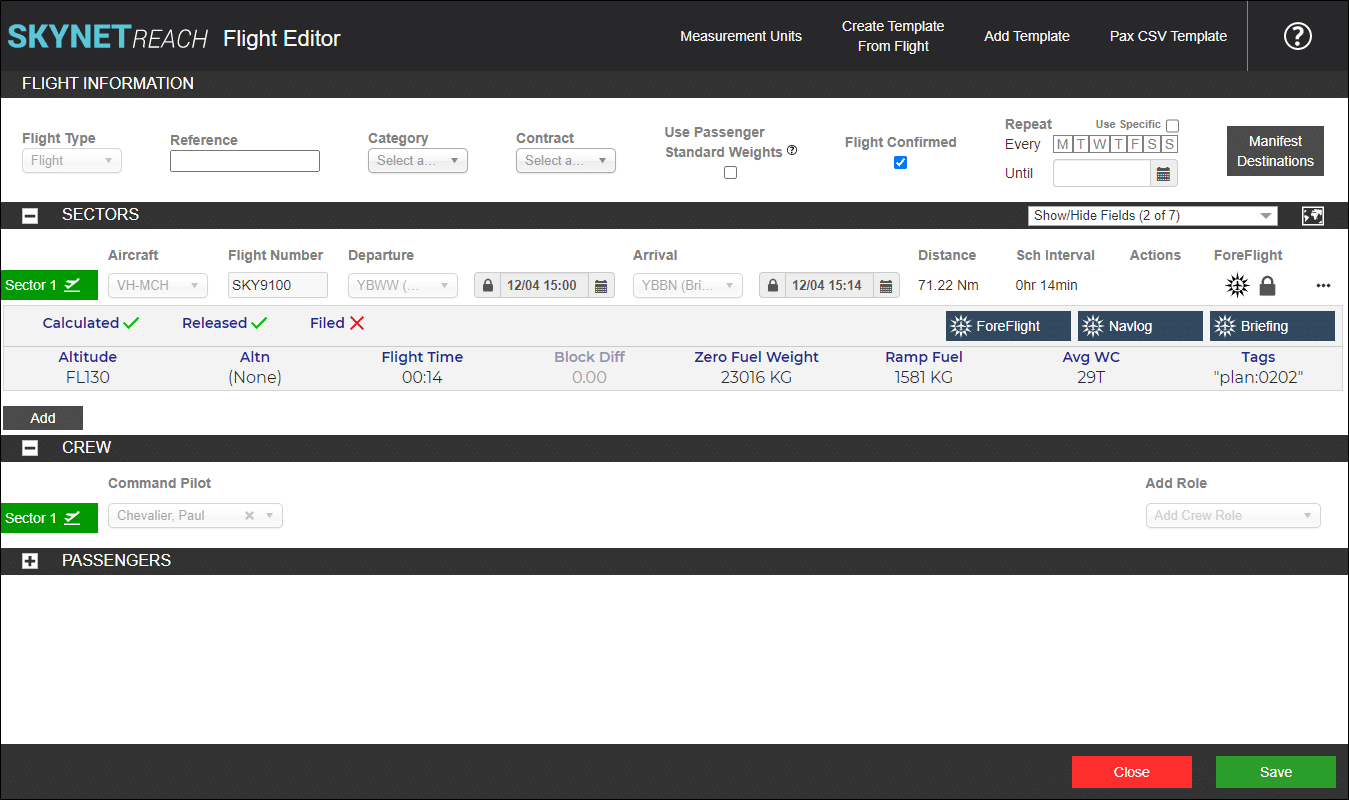
Task: Open the departure date calendar picker
Action: click(x=601, y=286)
